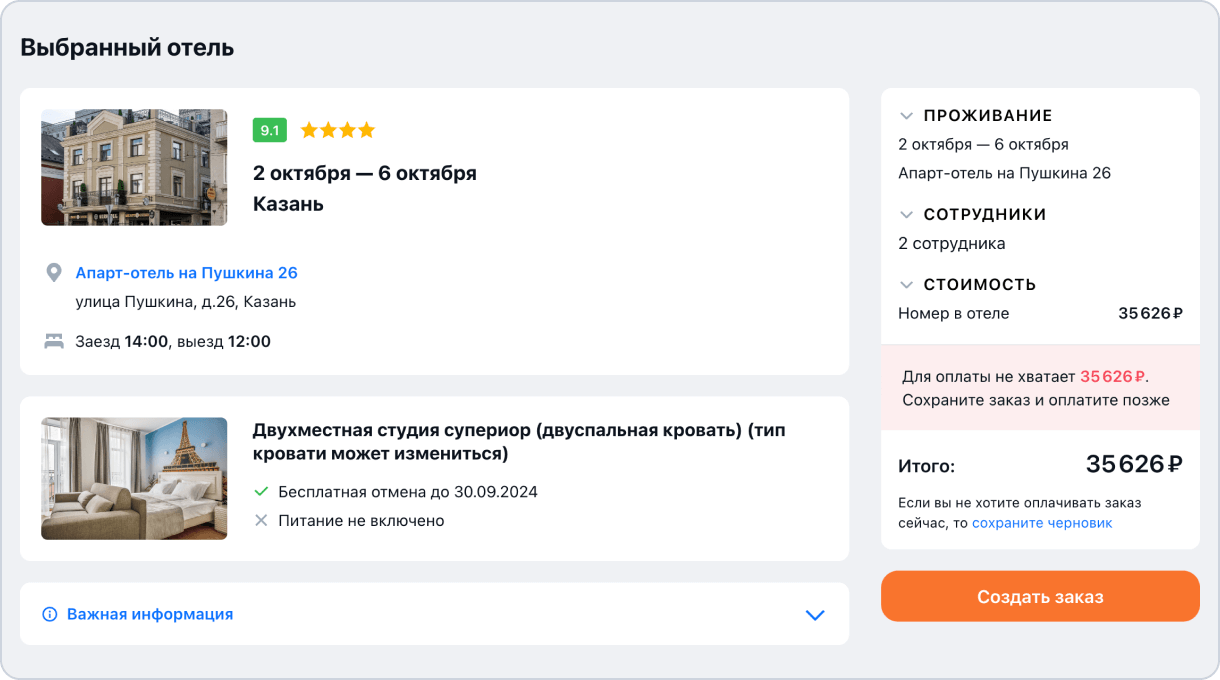Collapse the СТОИМОСТЬ section chevron

907,285
